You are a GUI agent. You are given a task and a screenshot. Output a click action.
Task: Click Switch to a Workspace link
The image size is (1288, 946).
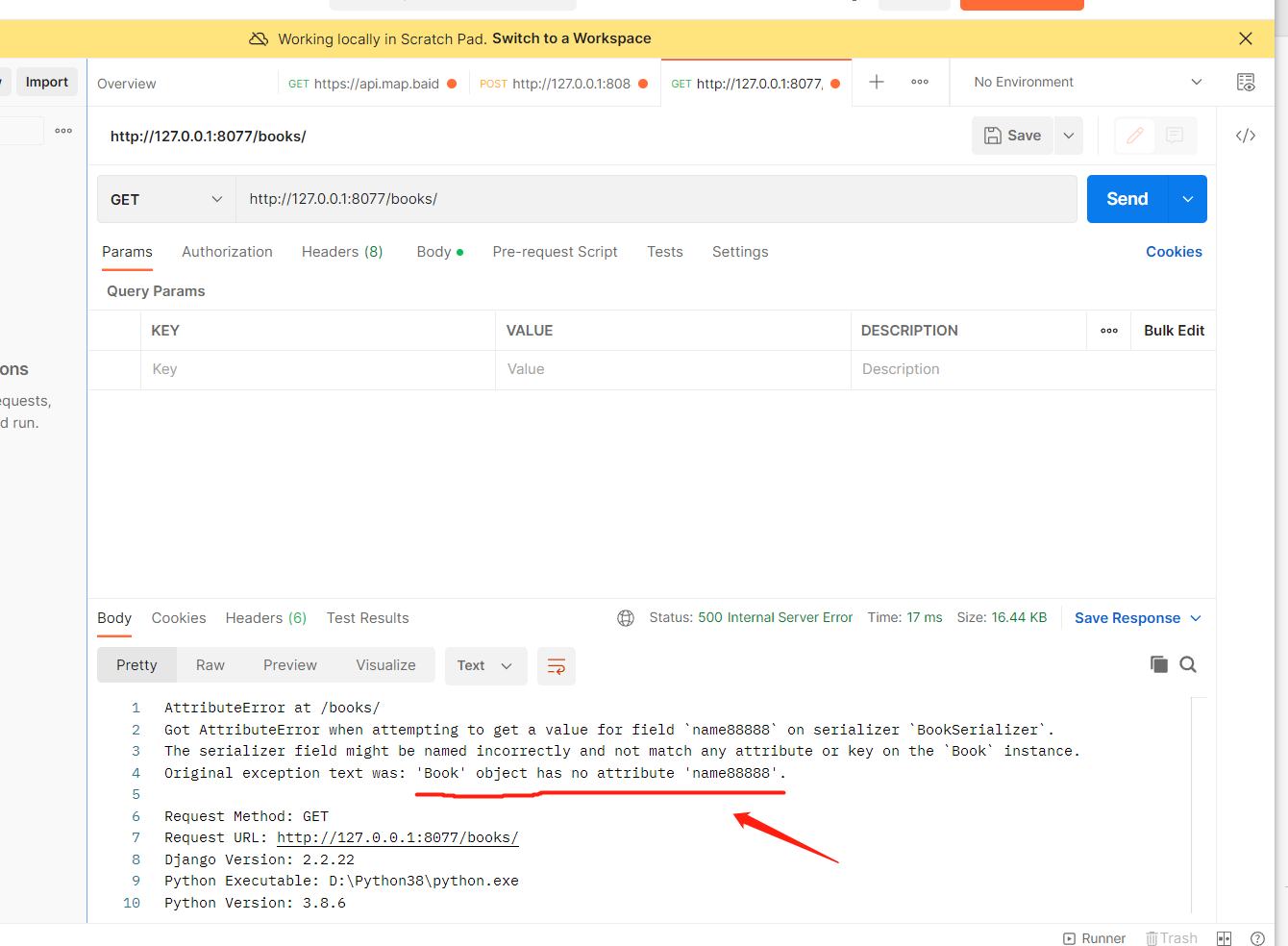click(x=572, y=38)
